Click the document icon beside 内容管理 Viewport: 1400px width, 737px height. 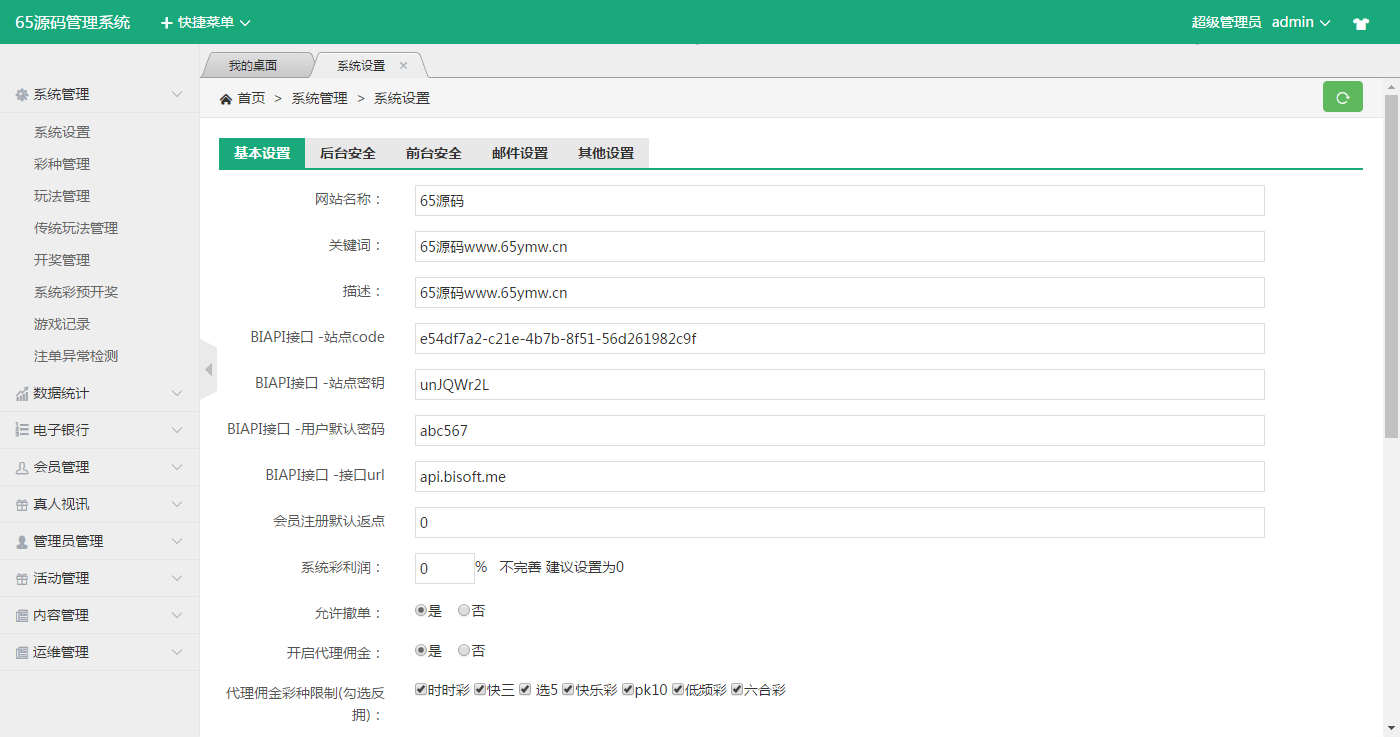pos(22,616)
